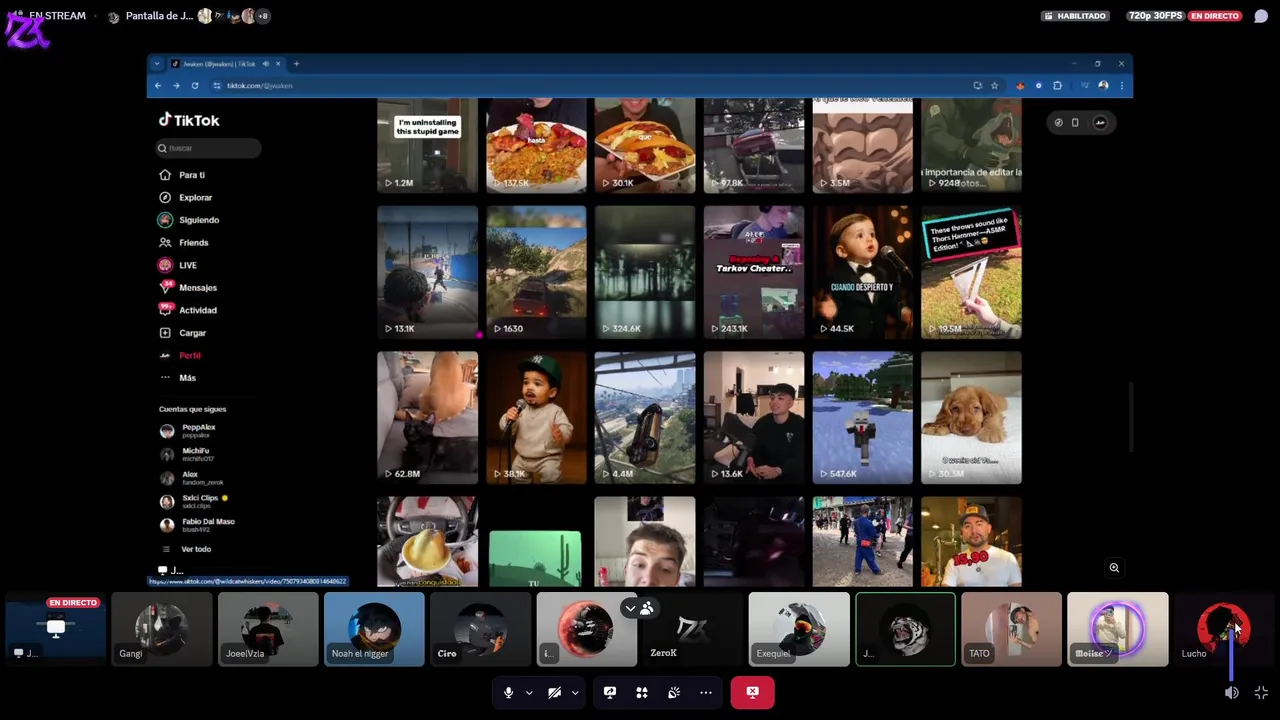
Task: Collapse the participants row chevron
Action: [630, 608]
